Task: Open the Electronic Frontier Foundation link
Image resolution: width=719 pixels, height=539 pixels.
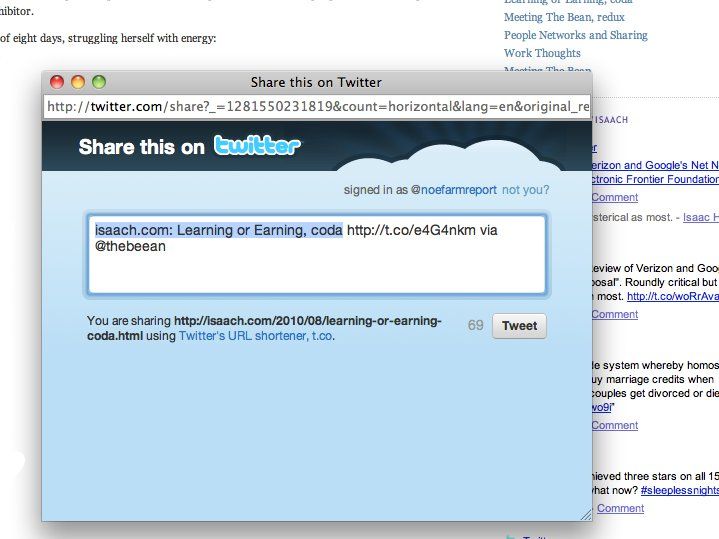Action: (655, 179)
